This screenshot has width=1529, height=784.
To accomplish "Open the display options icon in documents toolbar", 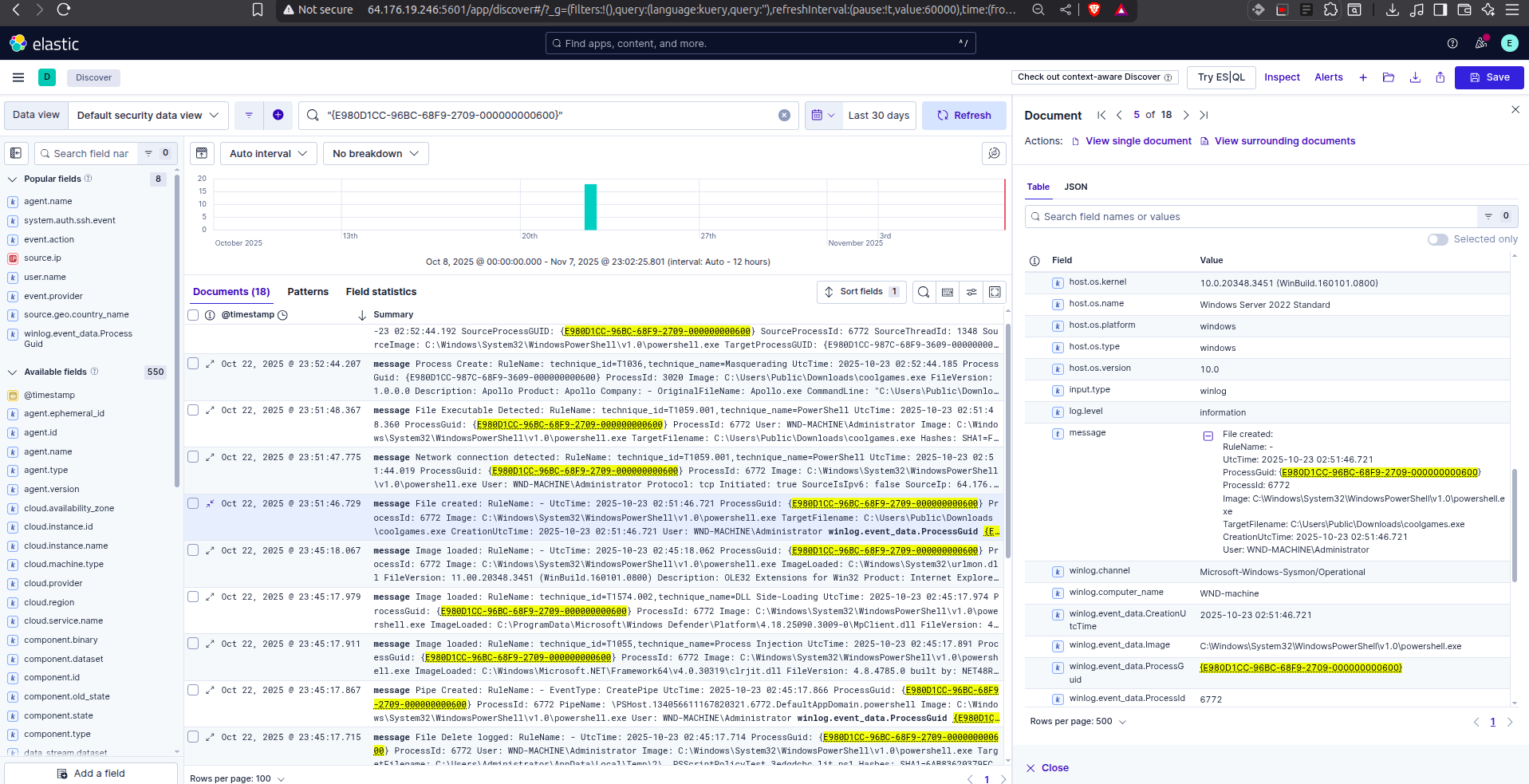I will (971, 292).
